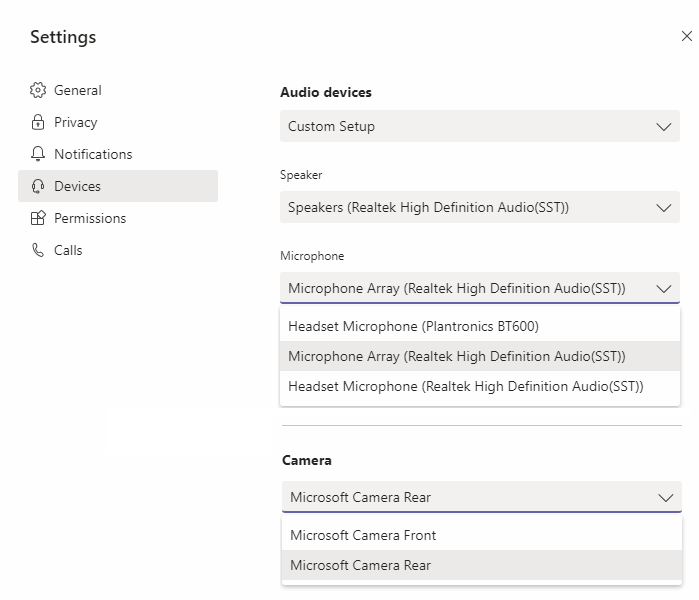Image resolution: width=699 pixels, height=600 pixels.
Task: Click the Notifications bell icon
Action: pyautogui.click(x=38, y=154)
